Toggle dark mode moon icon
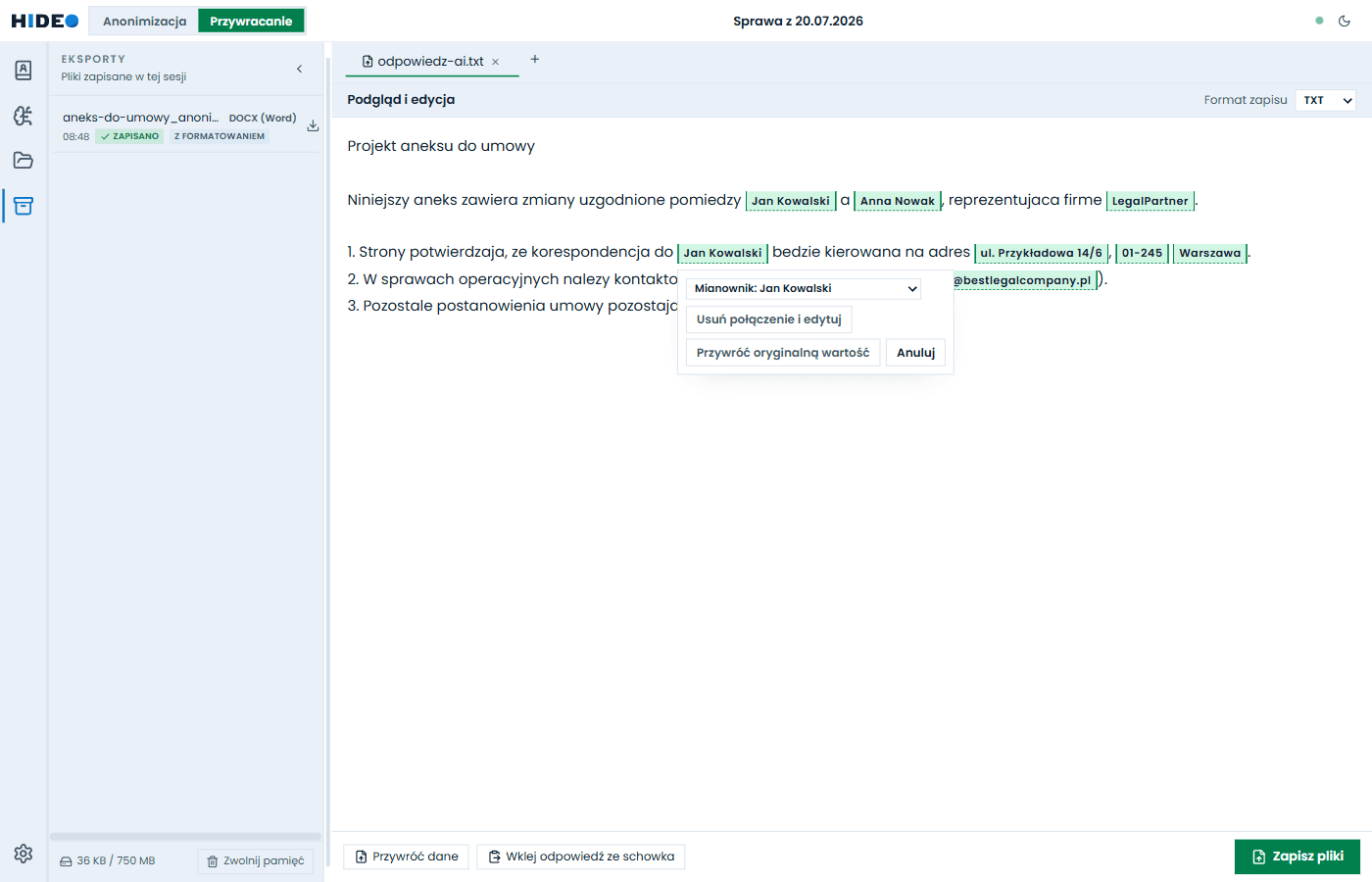Screen dimensions: 1372x882 click(x=1345, y=21)
